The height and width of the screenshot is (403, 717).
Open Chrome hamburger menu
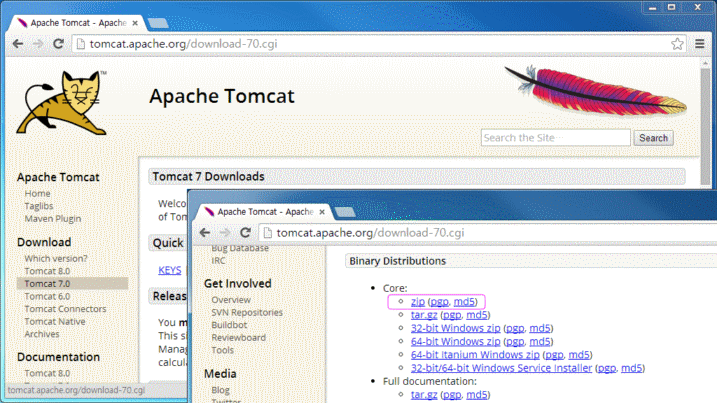click(x=700, y=44)
